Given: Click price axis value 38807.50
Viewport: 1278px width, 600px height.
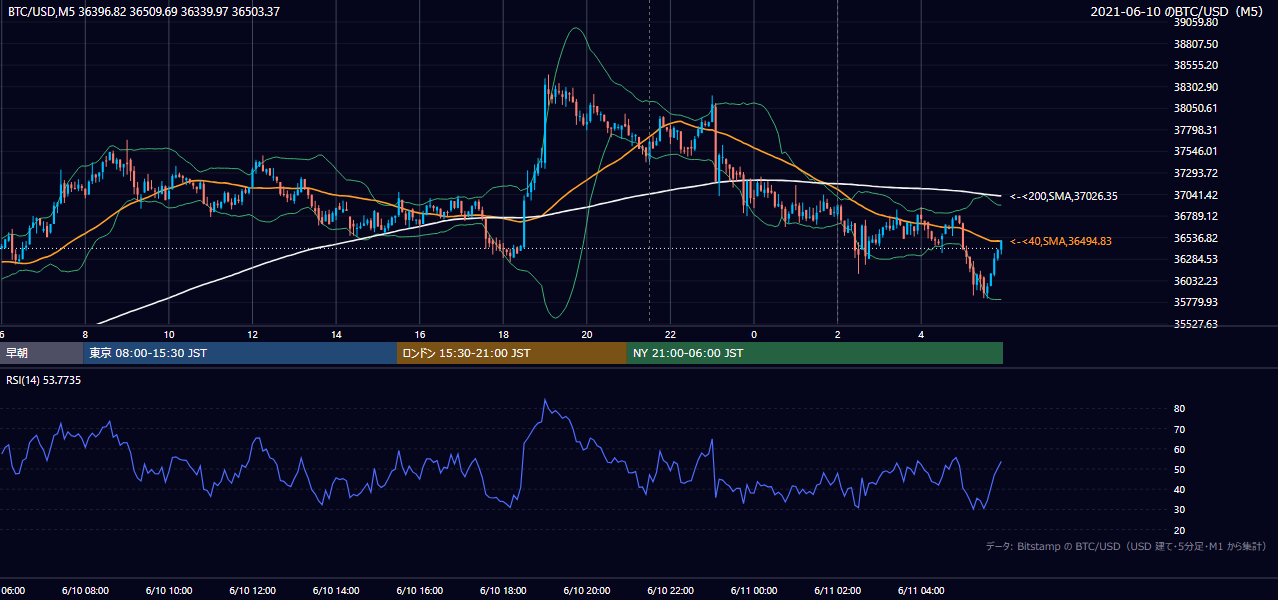Looking at the screenshot, I should coord(1195,44).
